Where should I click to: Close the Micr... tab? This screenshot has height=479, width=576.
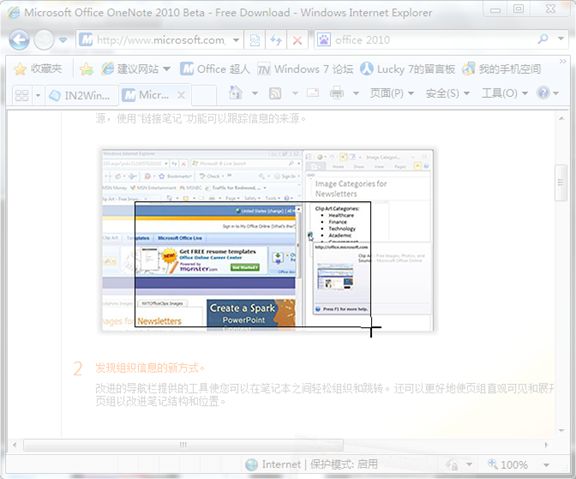pyautogui.click(x=181, y=96)
